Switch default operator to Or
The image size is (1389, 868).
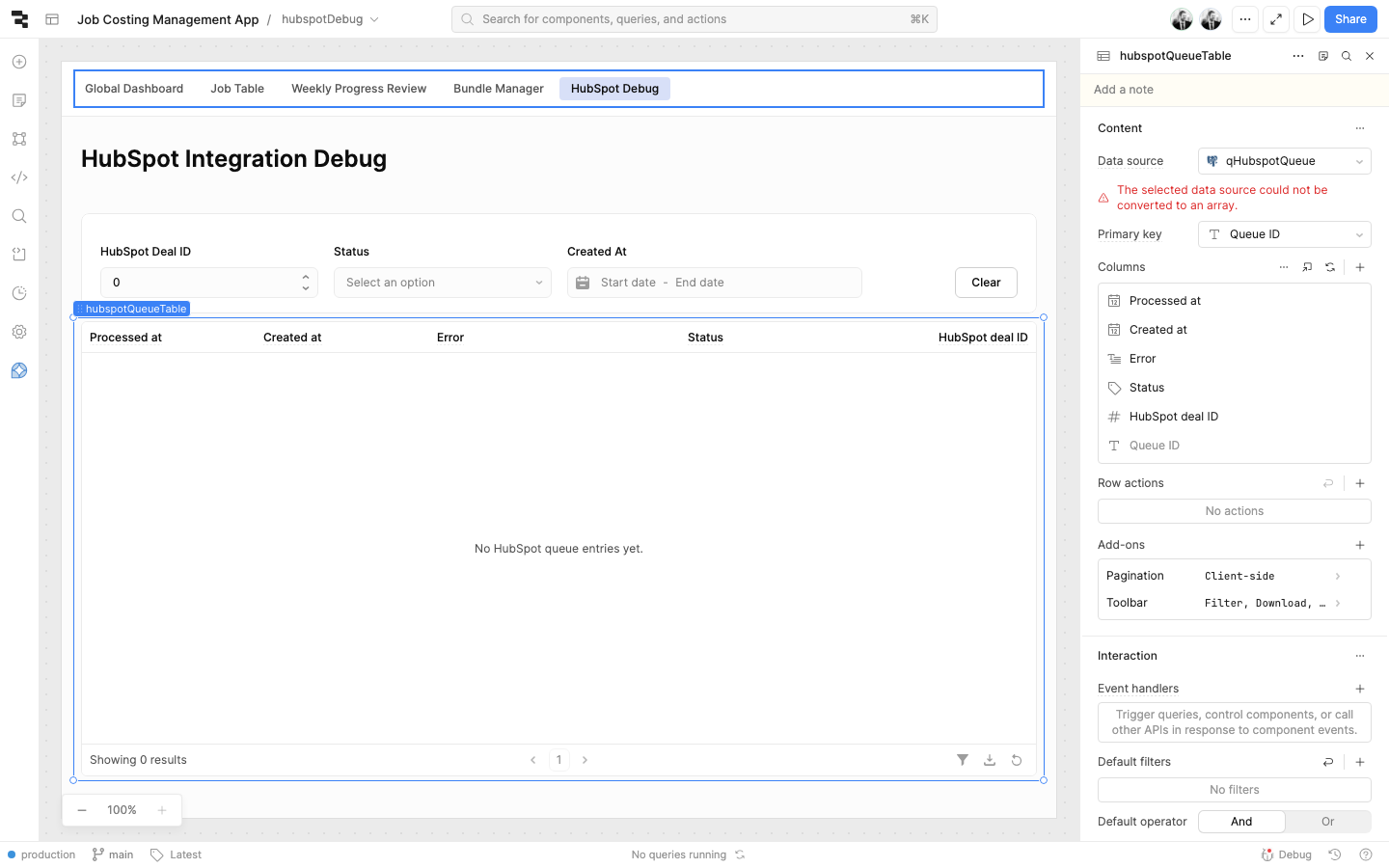[1327, 822]
